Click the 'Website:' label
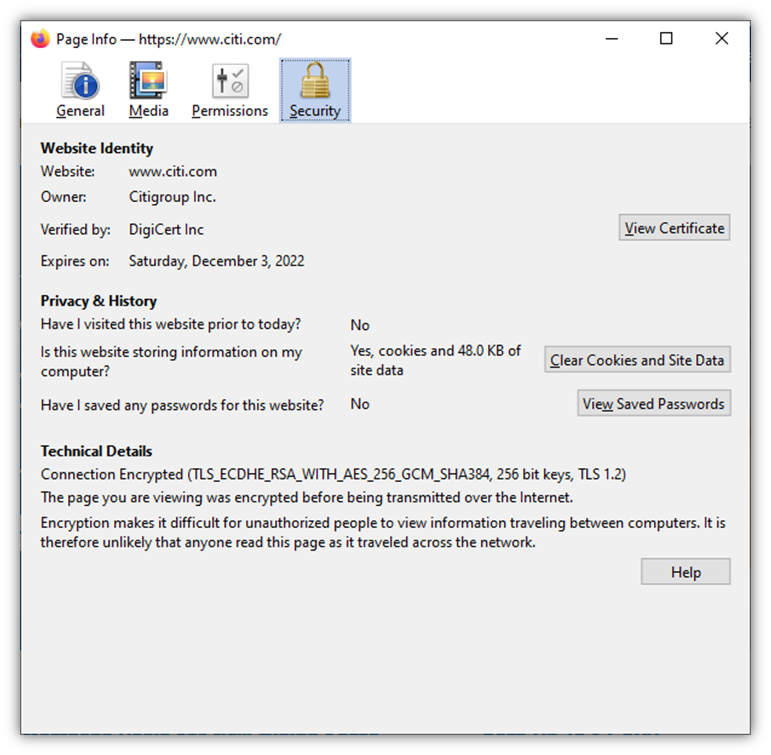The height and width of the screenshot is (755, 771). (x=67, y=171)
